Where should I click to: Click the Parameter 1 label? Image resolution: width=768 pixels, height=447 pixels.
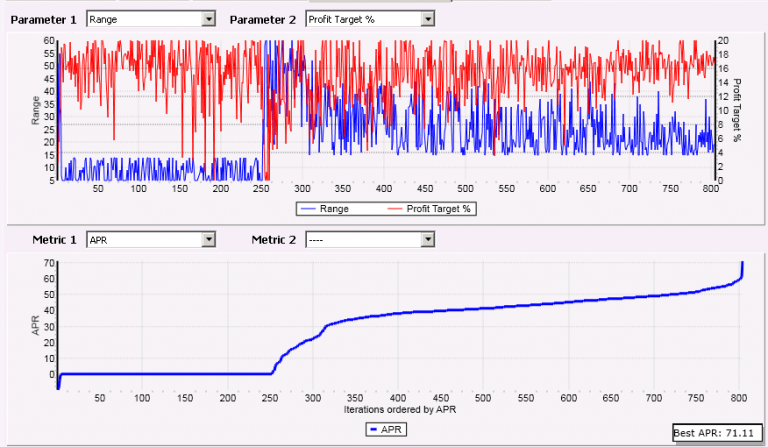point(43,18)
